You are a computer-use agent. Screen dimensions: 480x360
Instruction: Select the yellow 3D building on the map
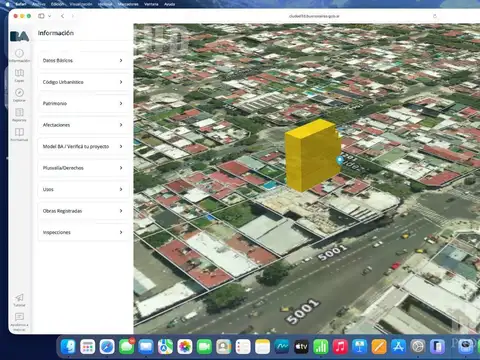[x=312, y=155]
